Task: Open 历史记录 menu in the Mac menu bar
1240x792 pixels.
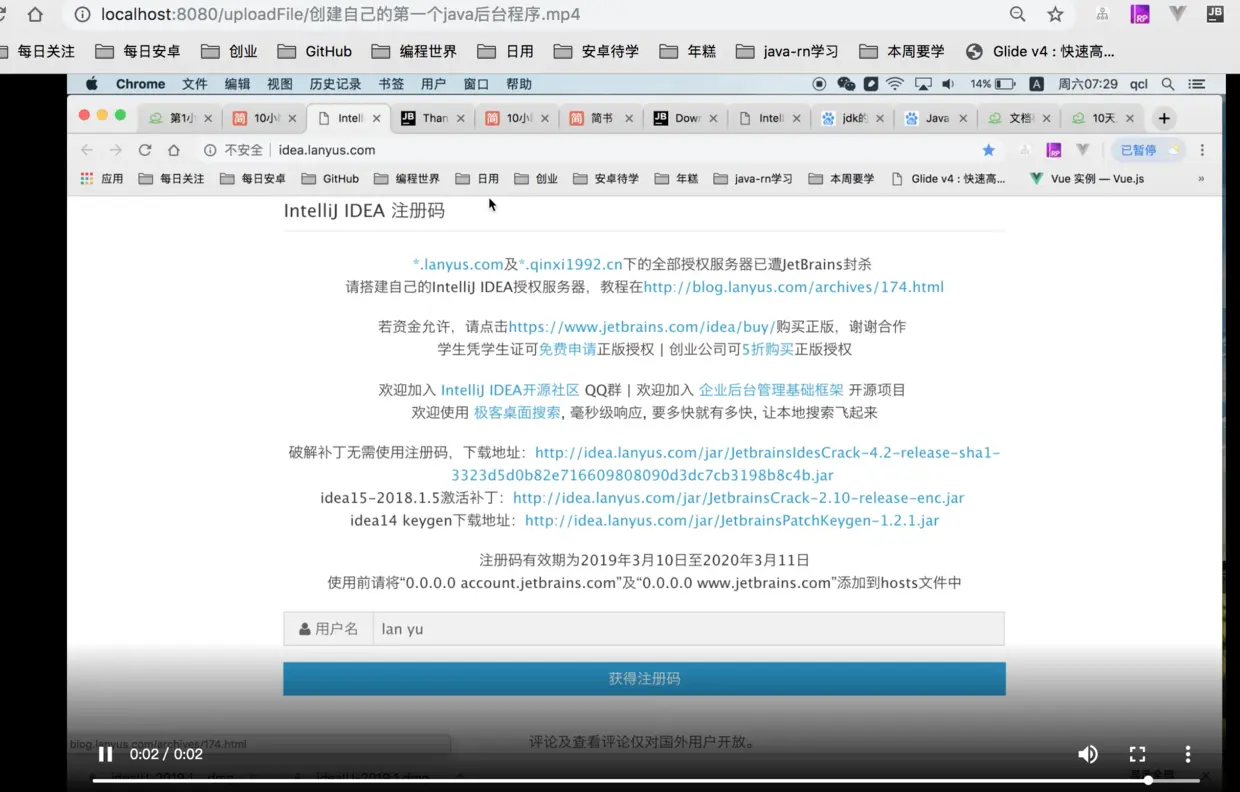Action: click(335, 84)
